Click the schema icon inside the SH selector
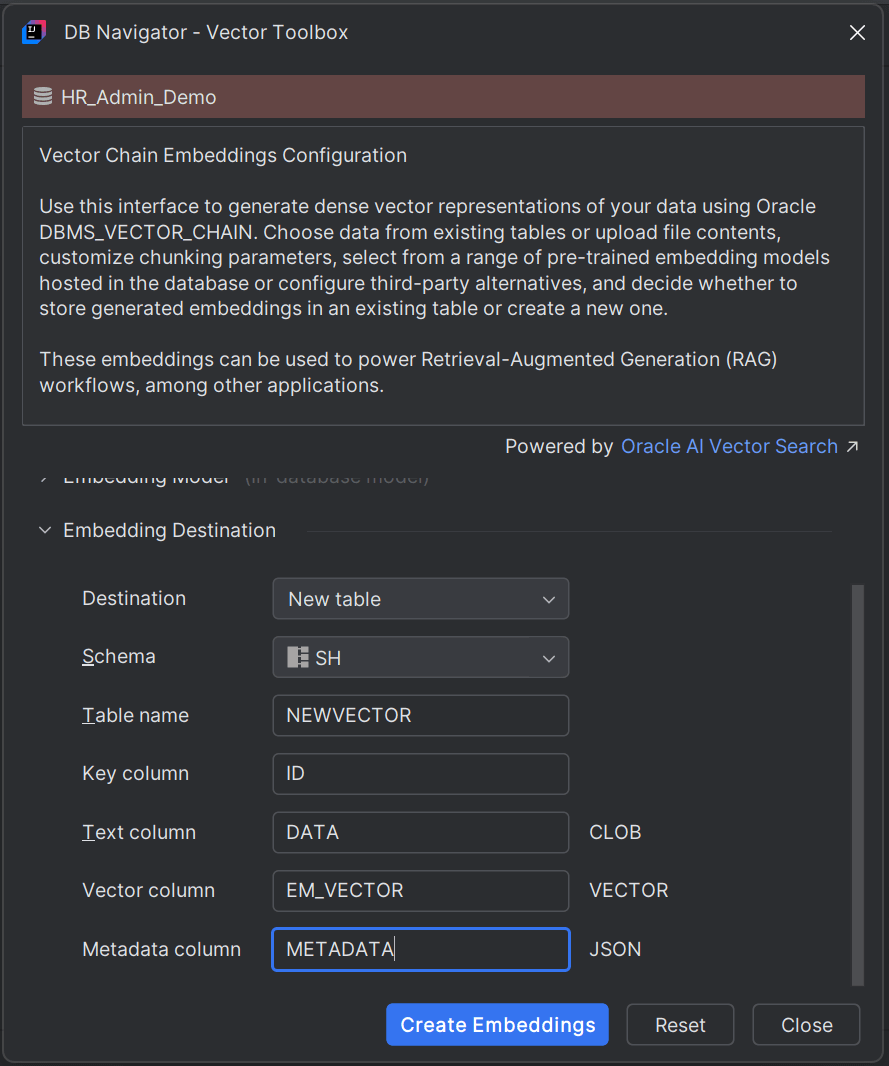The height and width of the screenshot is (1066, 889). (x=295, y=657)
